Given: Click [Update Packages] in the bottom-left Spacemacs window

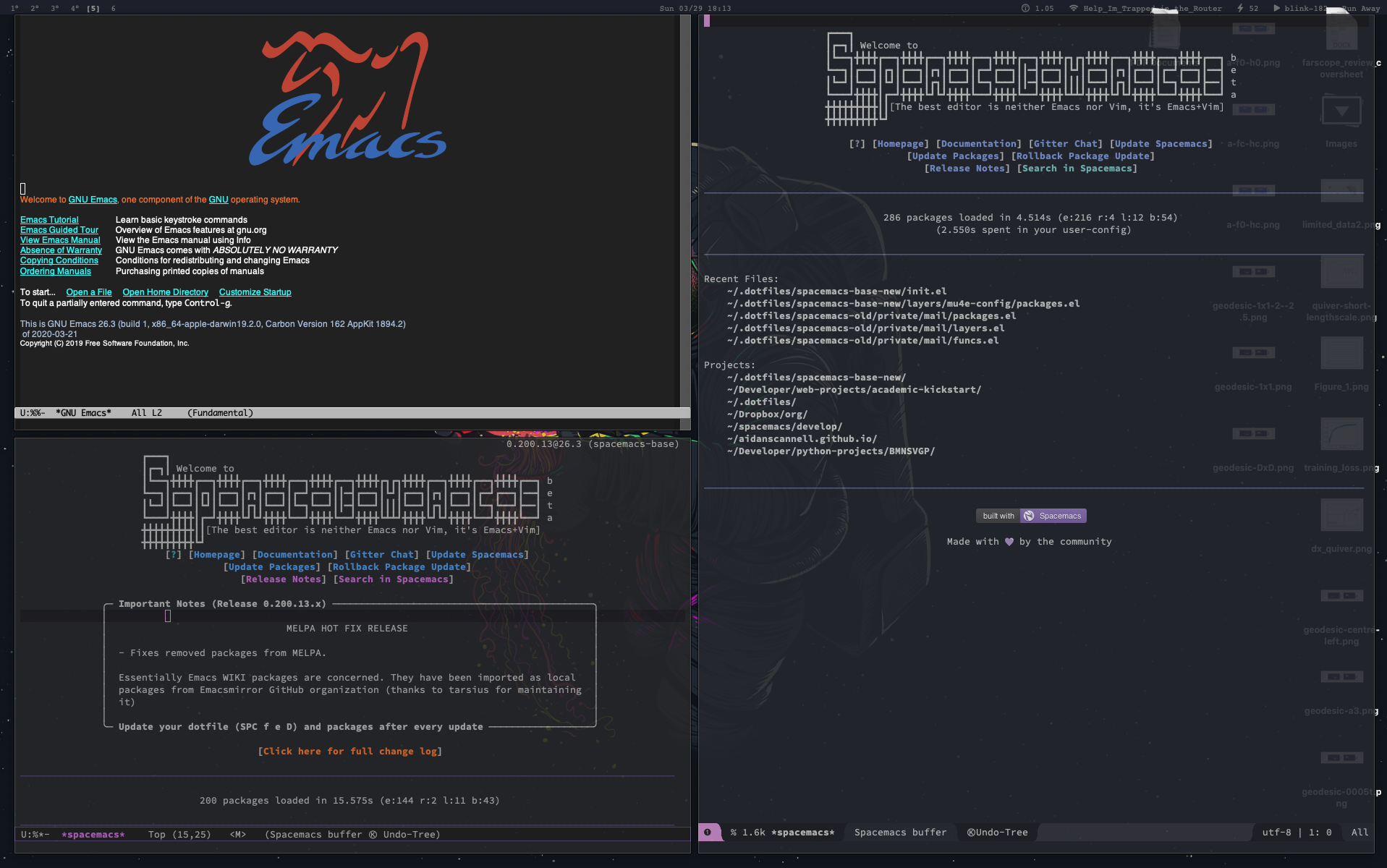Looking at the screenshot, I should coord(272,567).
